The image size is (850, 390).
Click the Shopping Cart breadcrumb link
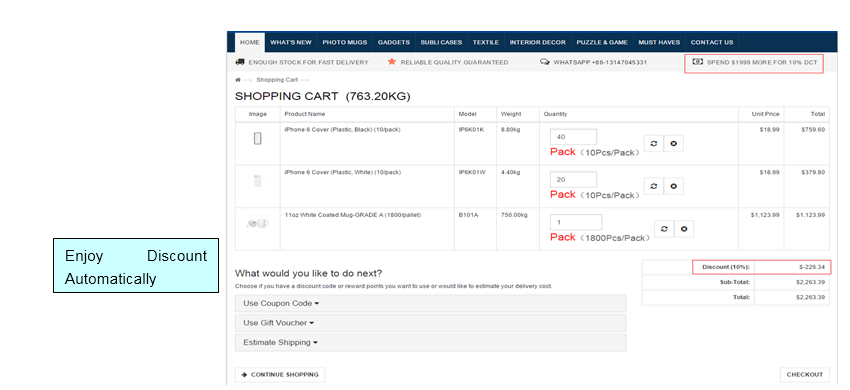point(277,80)
